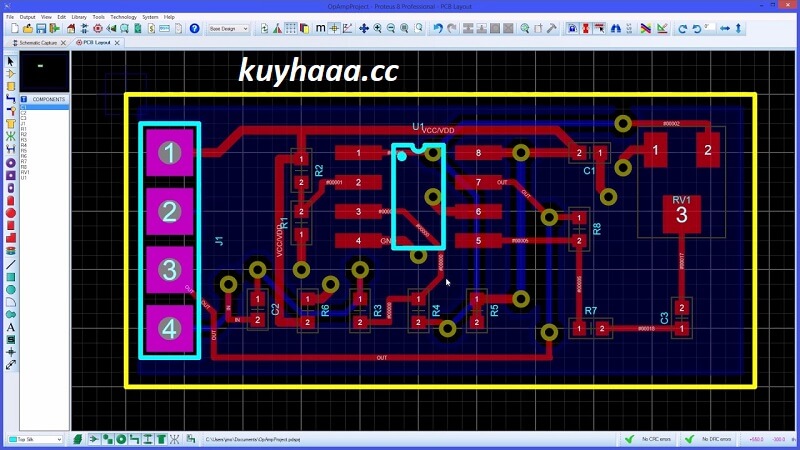This screenshot has height=450, width=800.
Task: Click the PCB Layout toolbar icon
Action: coord(97,29)
